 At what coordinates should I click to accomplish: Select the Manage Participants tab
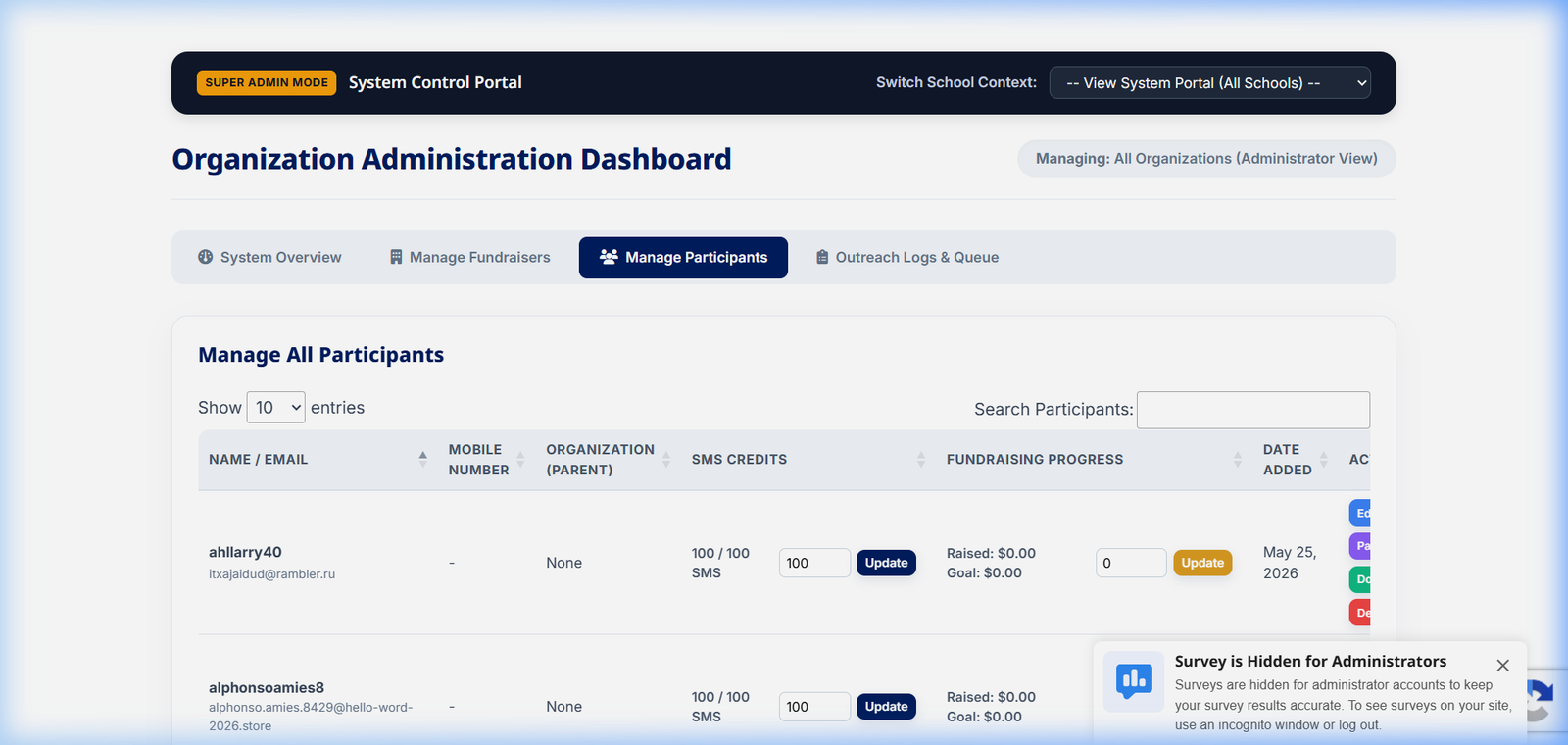683,258
